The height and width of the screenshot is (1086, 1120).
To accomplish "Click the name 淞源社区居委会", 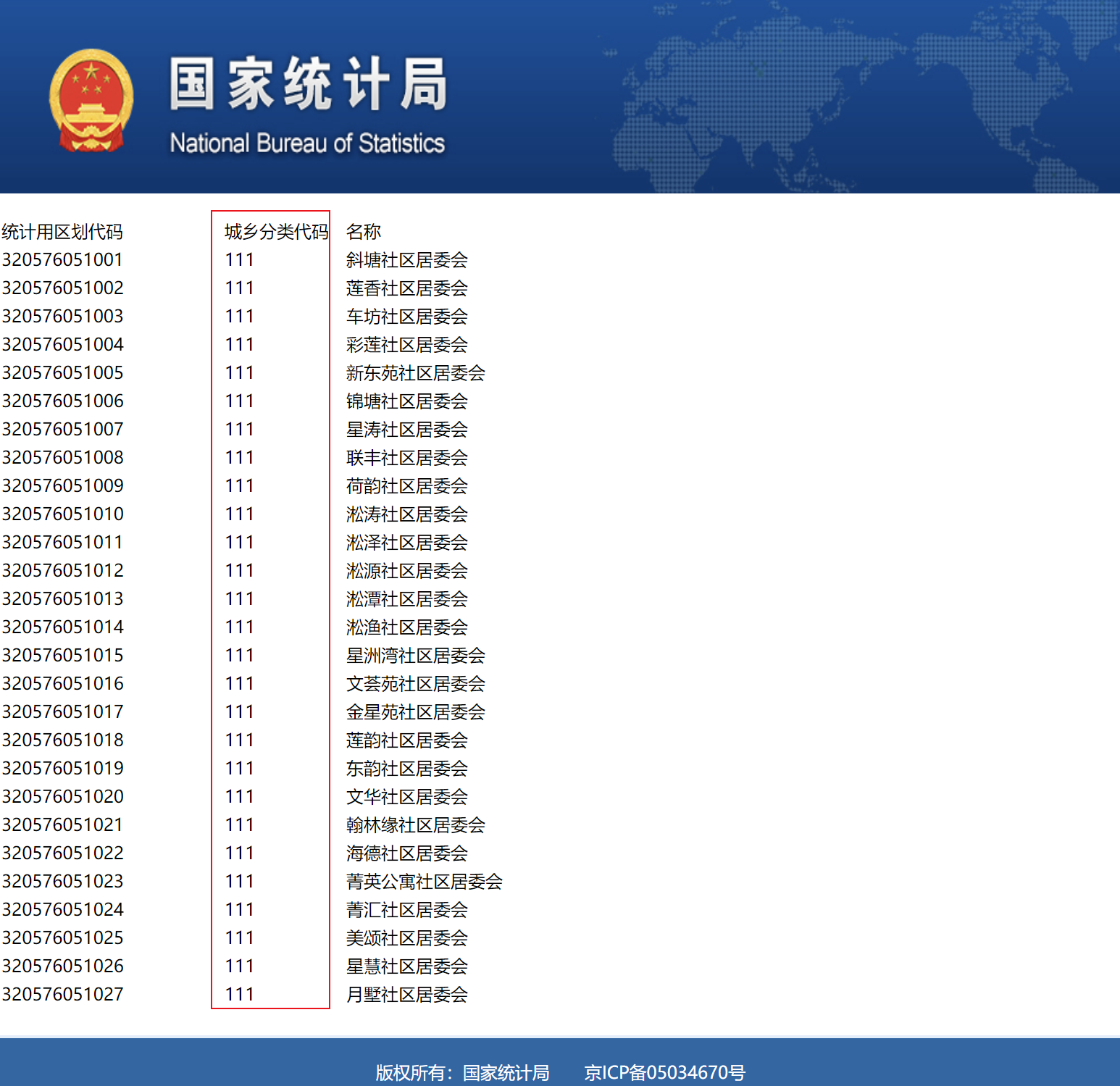I will coord(407,571).
